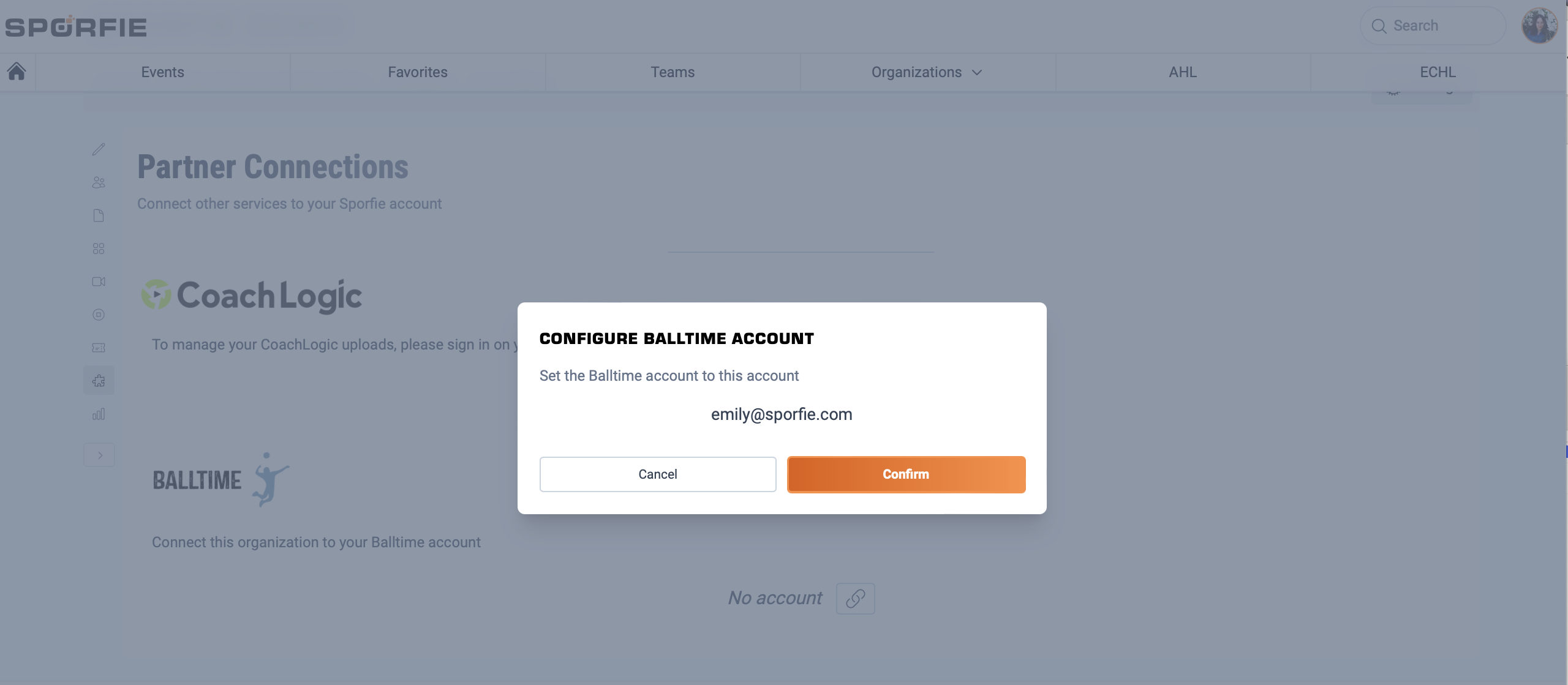This screenshot has height=685, width=1568.
Task: Open the pencil edit icon in sidebar
Action: [x=99, y=149]
